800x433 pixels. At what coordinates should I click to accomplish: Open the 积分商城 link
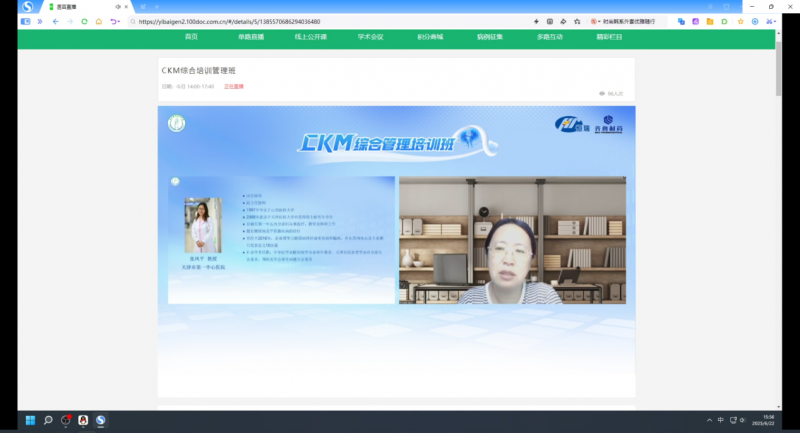tap(430, 37)
